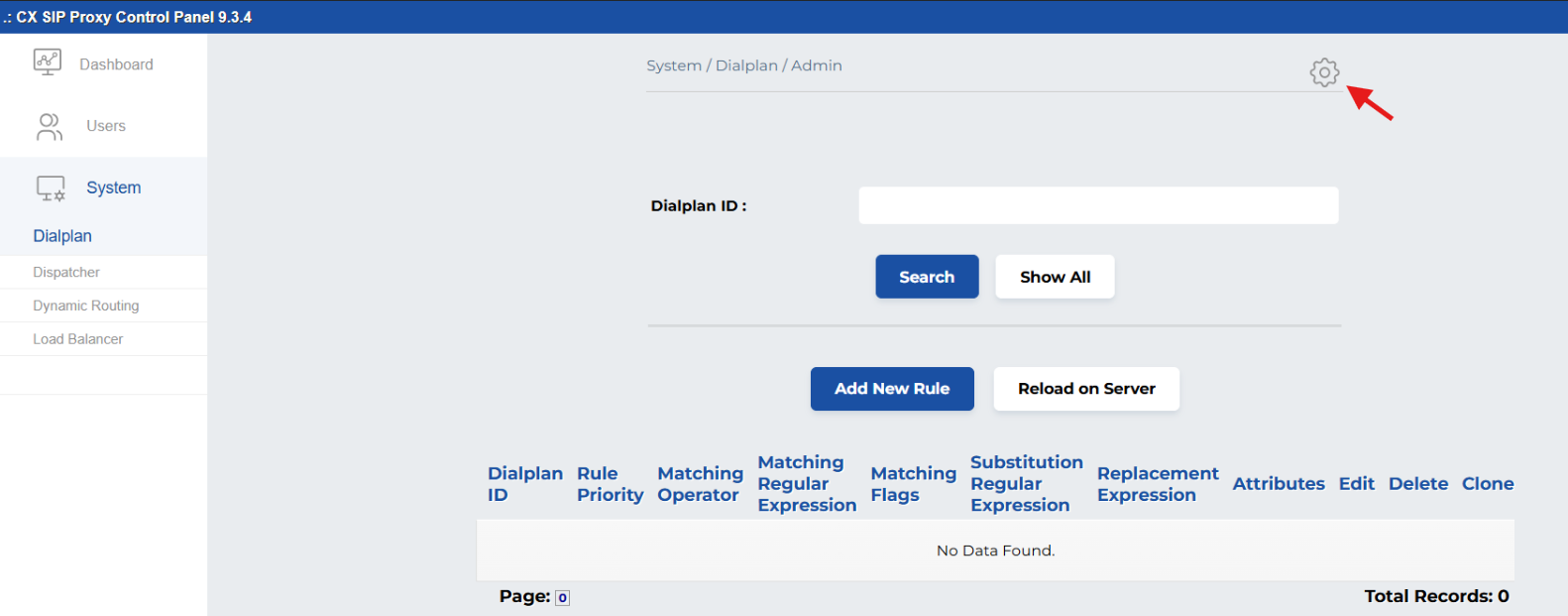Click the Dashboard monitor chart icon
The width and height of the screenshot is (1568, 616).
coord(48,62)
